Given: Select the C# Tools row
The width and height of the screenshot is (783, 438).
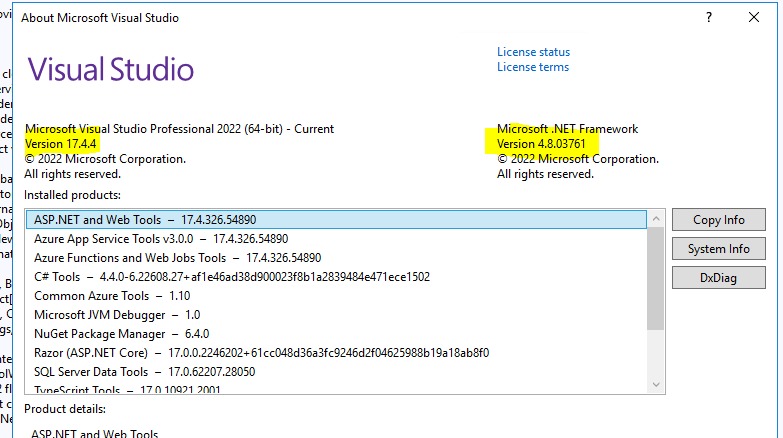Looking at the screenshot, I should point(336,277).
